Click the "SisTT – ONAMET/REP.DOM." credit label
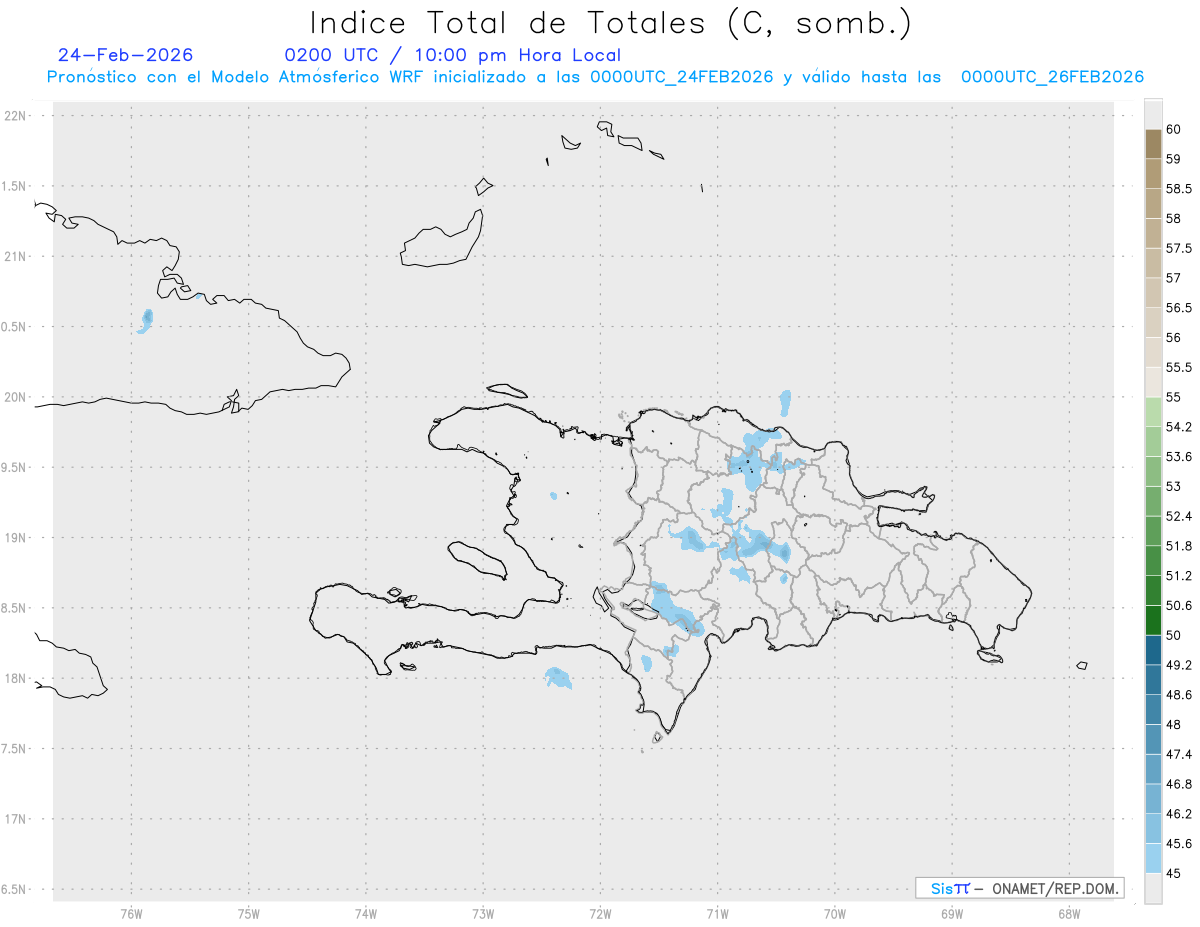Screen dimensions: 1200x927 (1020, 888)
